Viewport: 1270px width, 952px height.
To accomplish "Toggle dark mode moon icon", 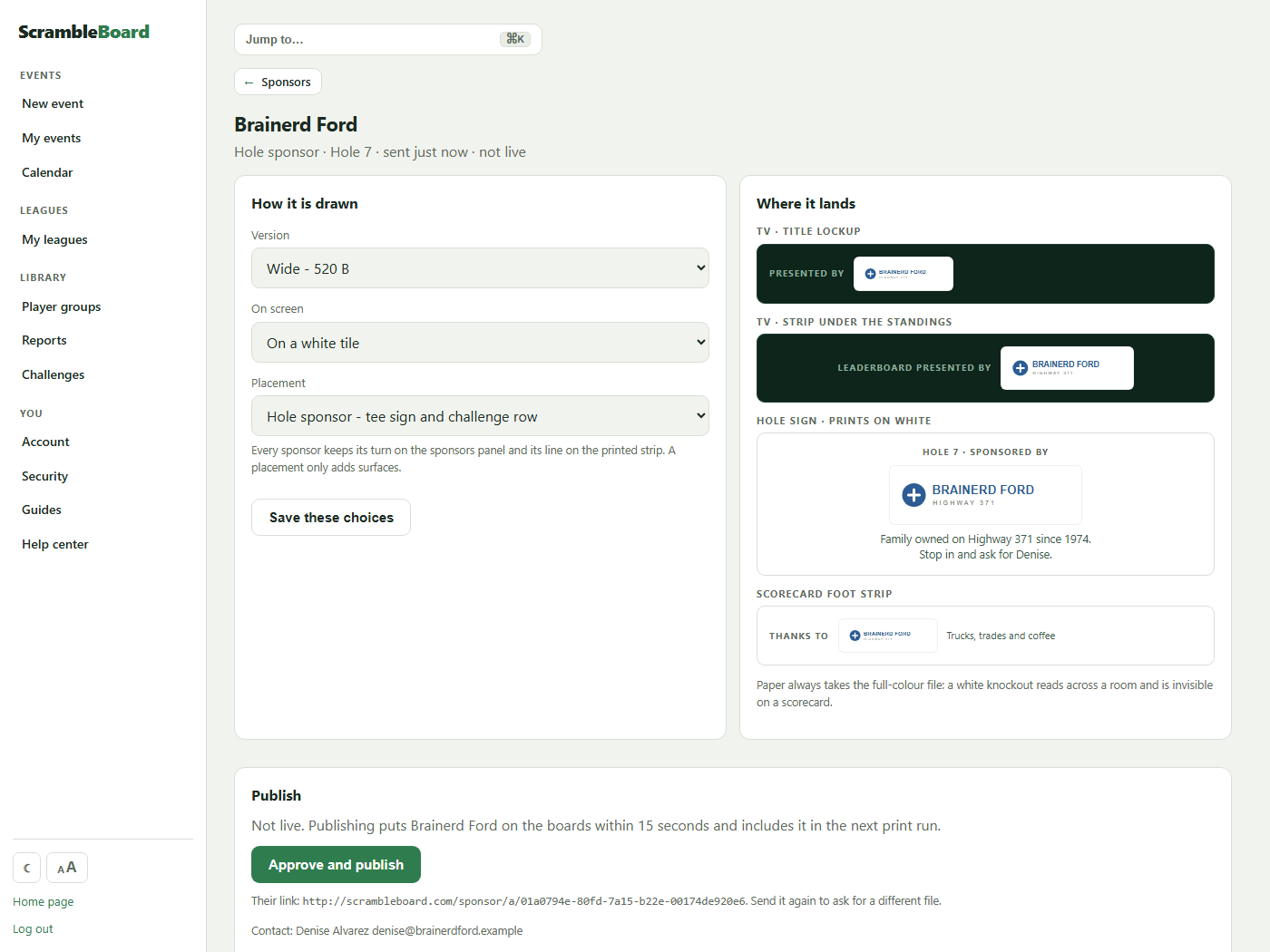I will 26,868.
